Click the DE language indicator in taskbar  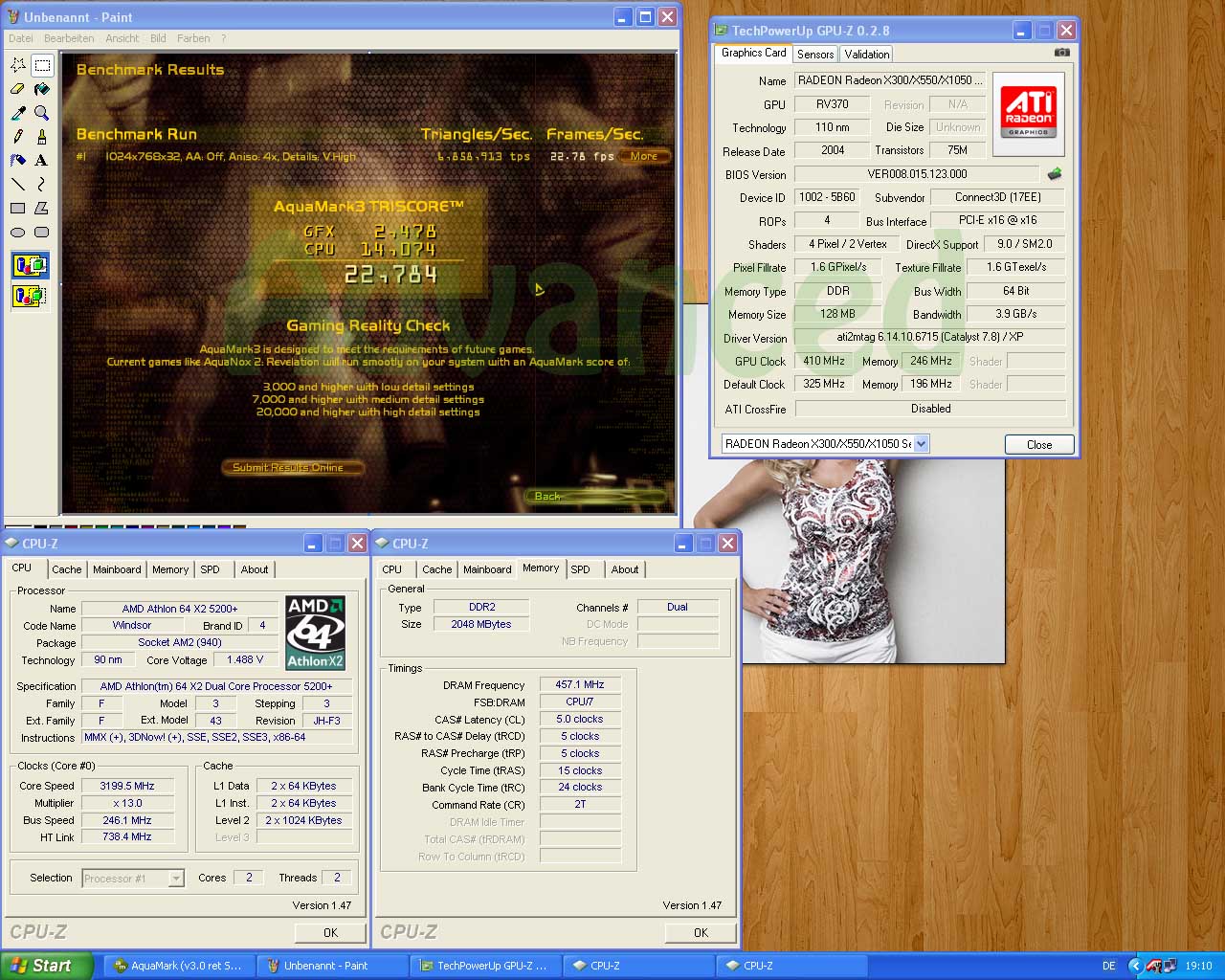coord(1109,966)
